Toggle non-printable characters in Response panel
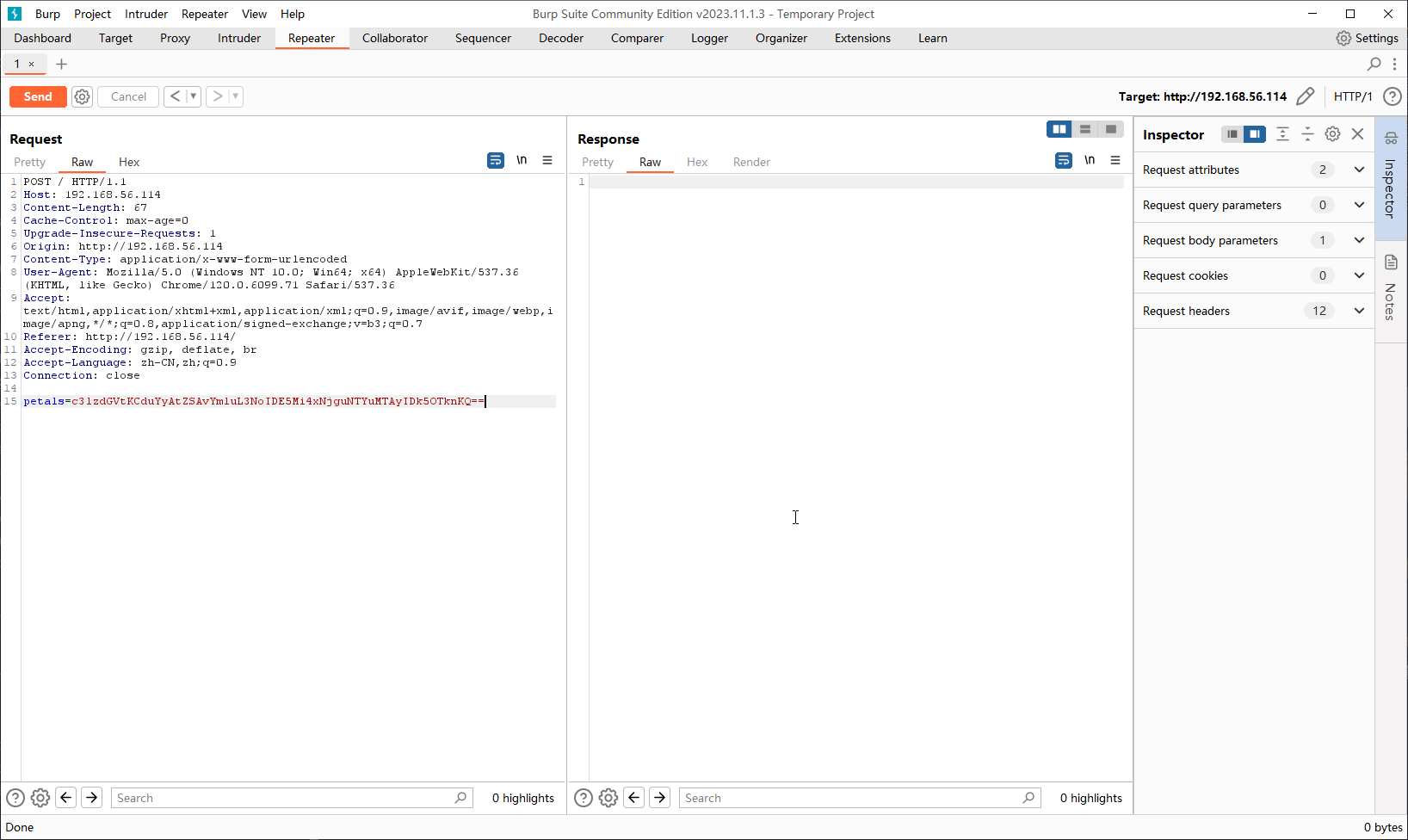1408x840 pixels. click(x=1090, y=160)
